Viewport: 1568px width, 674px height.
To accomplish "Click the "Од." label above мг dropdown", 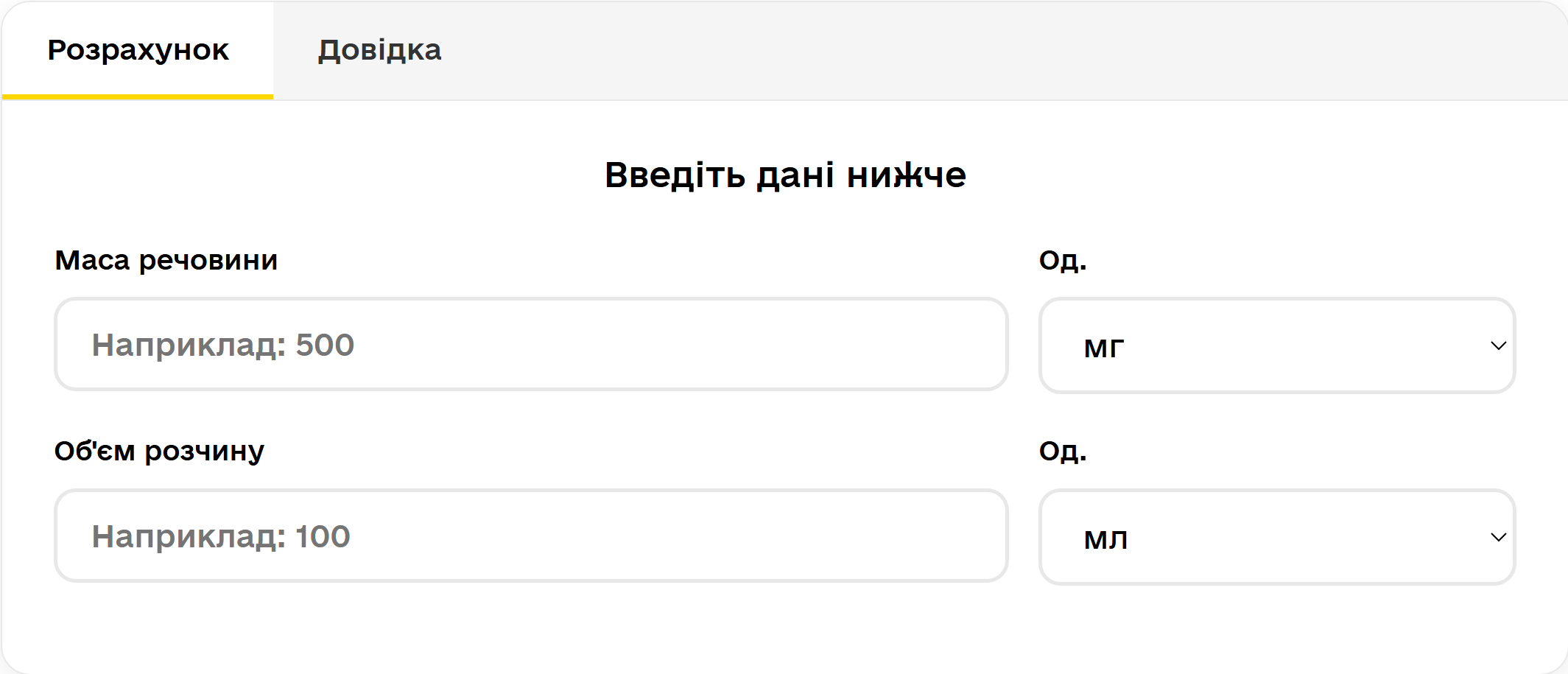I will click(1062, 260).
